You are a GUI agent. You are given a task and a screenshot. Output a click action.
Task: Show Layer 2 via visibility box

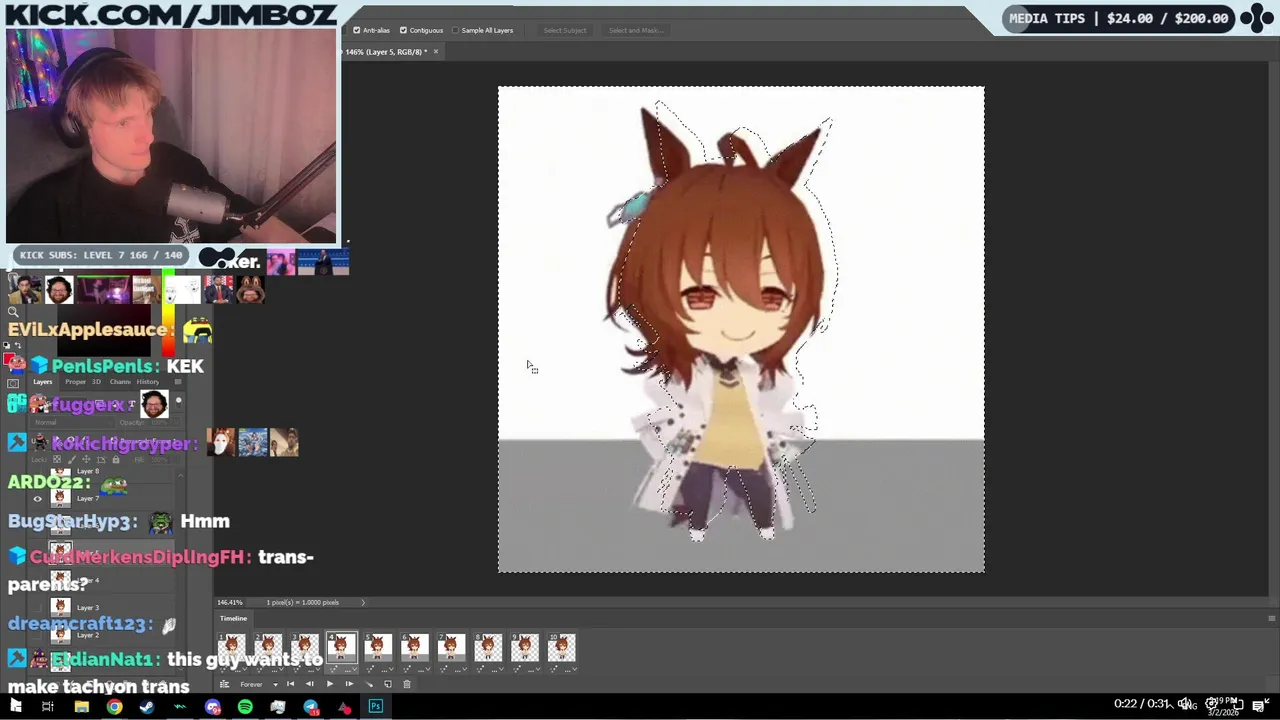(37, 635)
